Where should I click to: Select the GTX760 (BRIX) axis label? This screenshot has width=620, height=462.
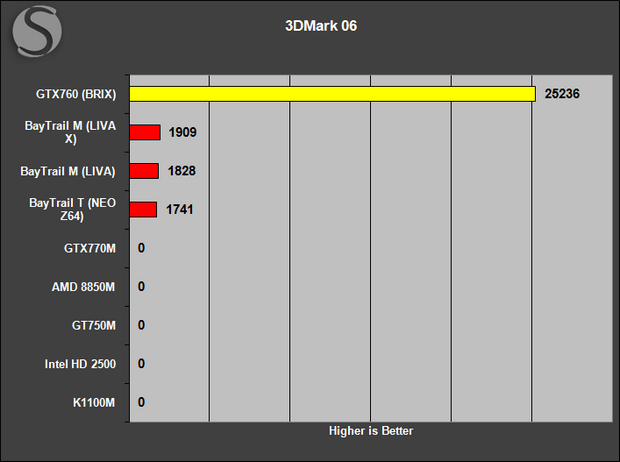[76, 94]
